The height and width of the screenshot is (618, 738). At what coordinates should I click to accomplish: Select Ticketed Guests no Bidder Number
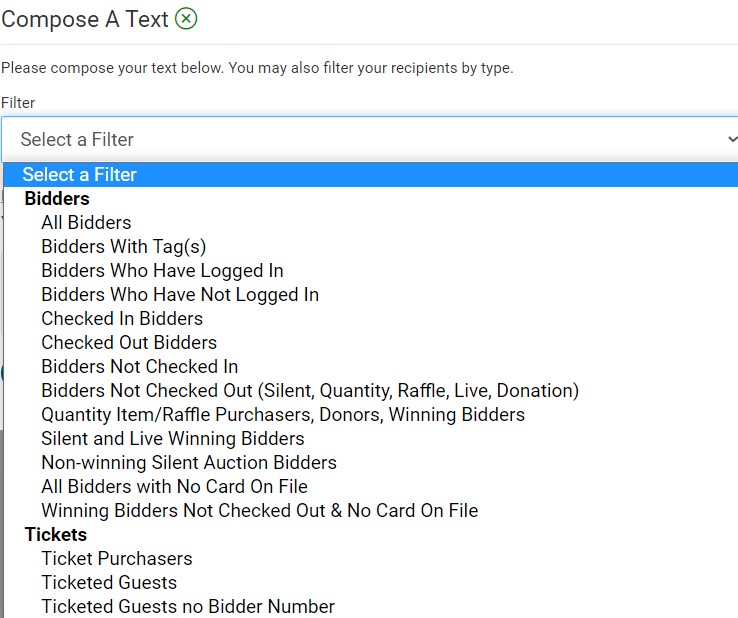(x=188, y=606)
